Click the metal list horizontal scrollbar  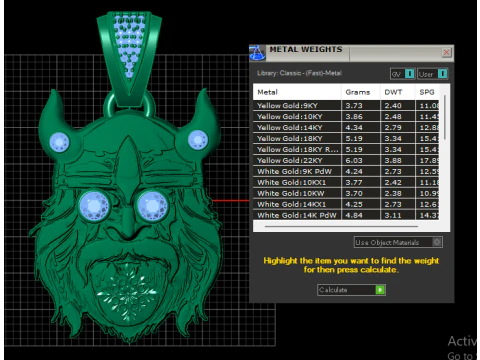(341, 226)
